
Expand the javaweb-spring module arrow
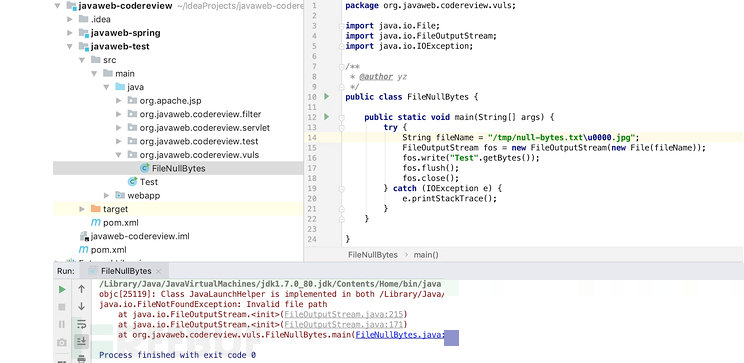click(x=70, y=33)
